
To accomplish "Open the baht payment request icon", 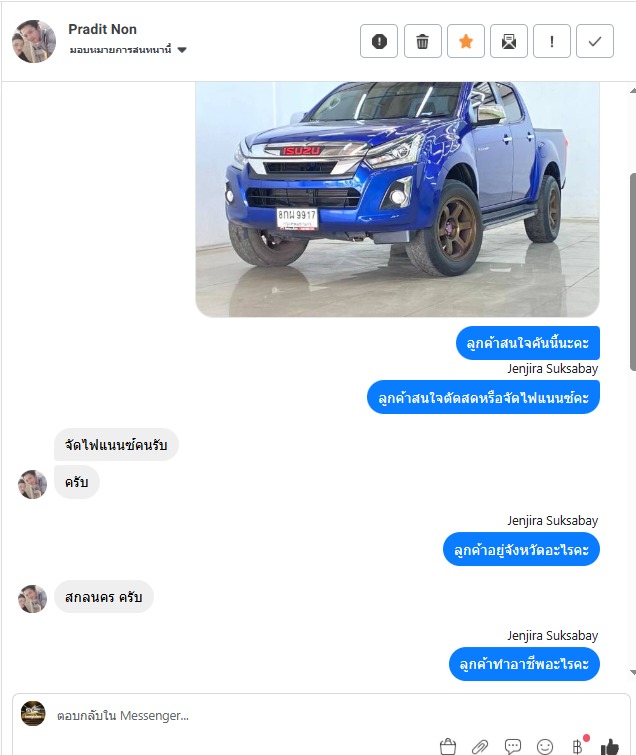I will 578,745.
